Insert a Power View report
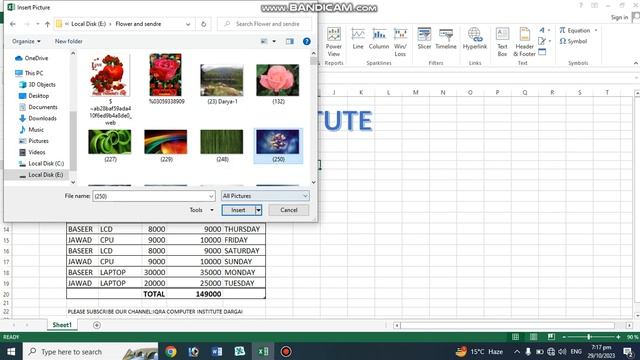This screenshot has height=360, width=640. coord(333,42)
